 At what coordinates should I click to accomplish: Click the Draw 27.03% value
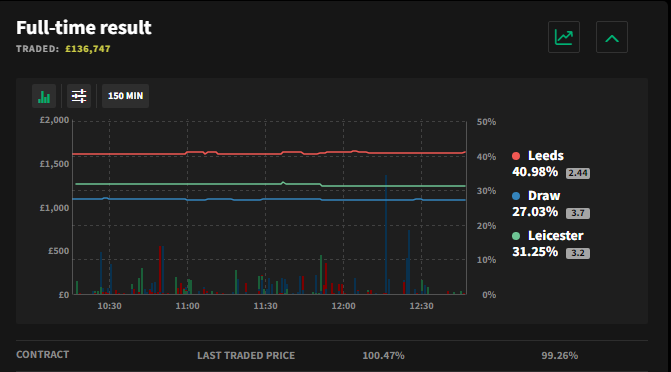[x=535, y=212]
